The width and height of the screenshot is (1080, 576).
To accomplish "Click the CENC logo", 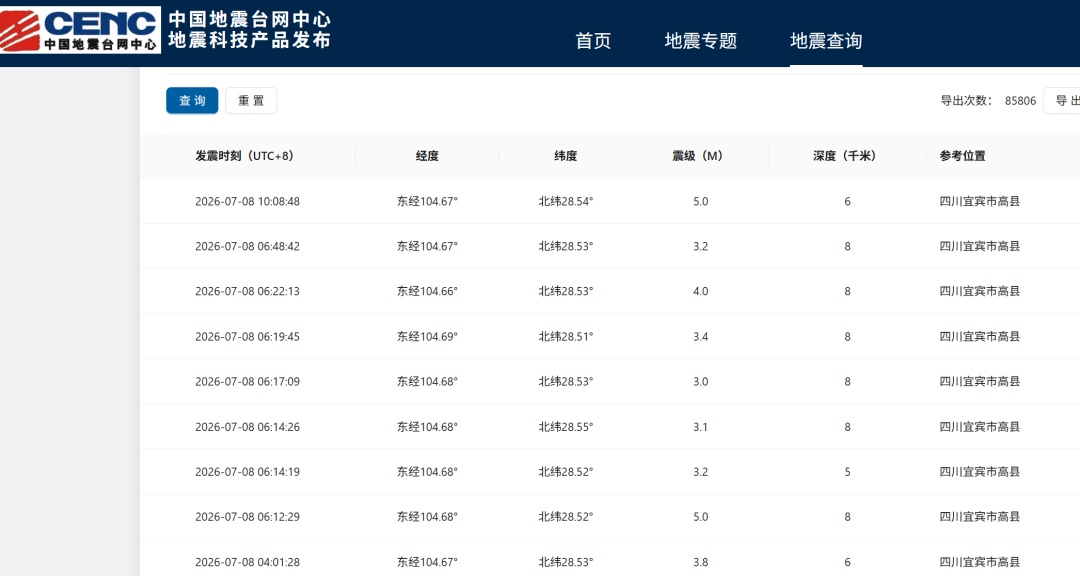I will [80, 30].
